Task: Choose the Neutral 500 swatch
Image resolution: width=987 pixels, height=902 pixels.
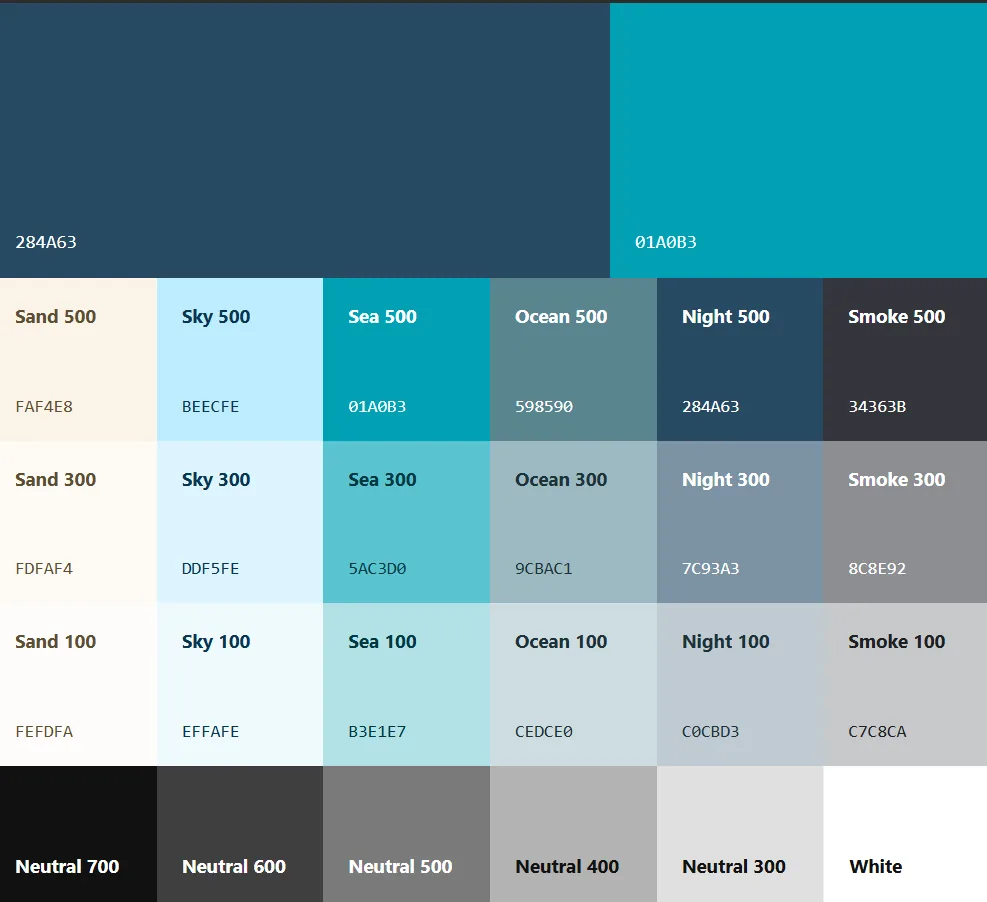Action: [407, 834]
